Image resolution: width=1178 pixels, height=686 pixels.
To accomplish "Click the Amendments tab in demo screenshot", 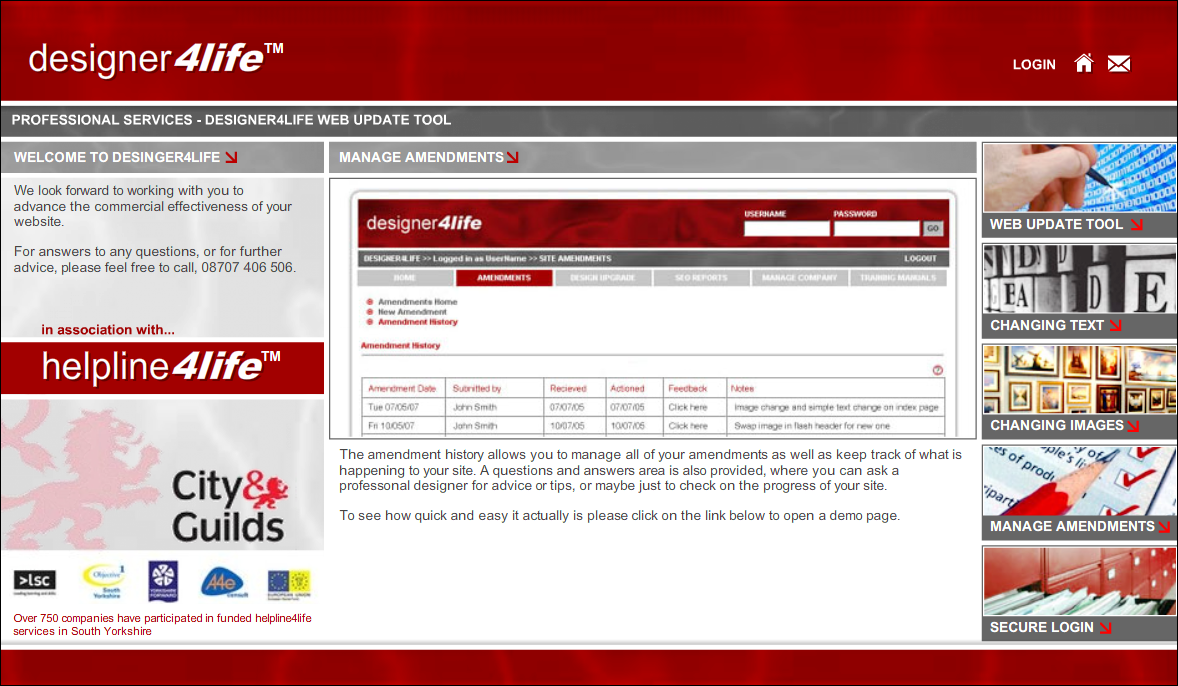I will (x=504, y=278).
